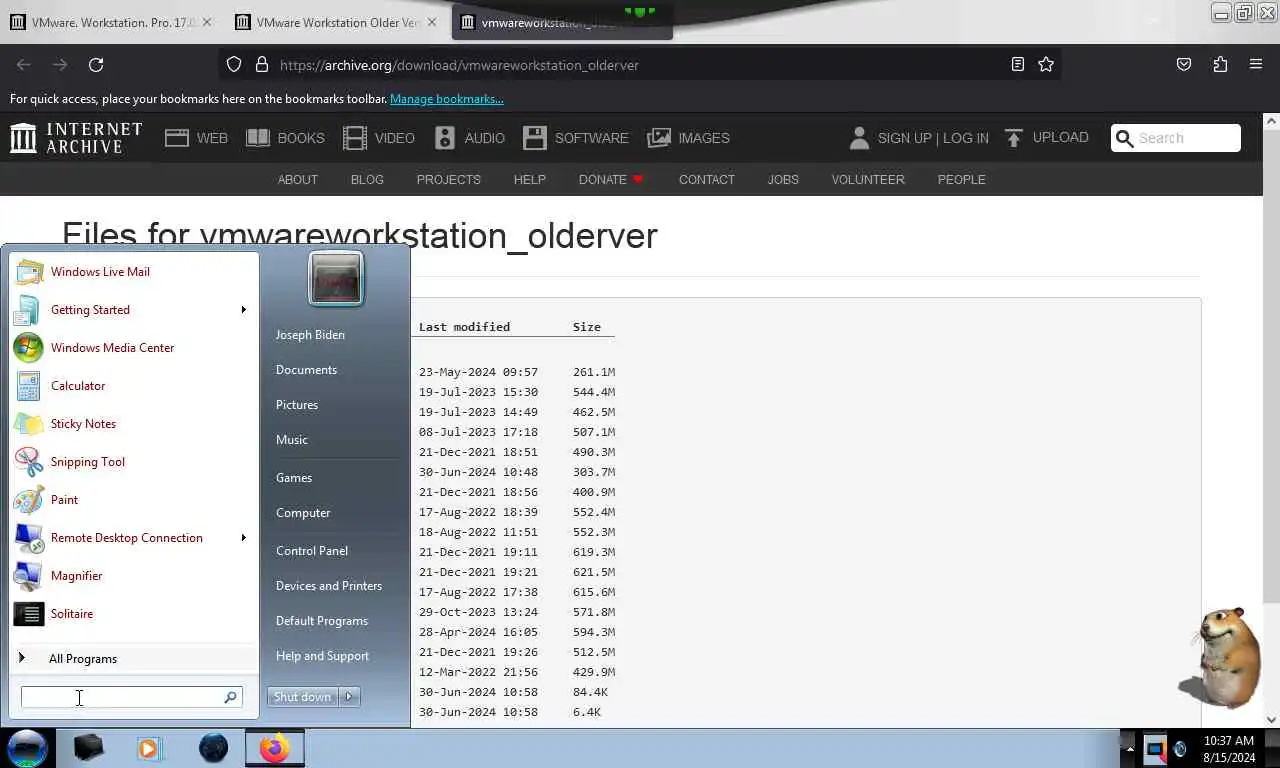The image size is (1280, 768).
Task: Click the user account picture thumbnail
Action: (x=336, y=277)
